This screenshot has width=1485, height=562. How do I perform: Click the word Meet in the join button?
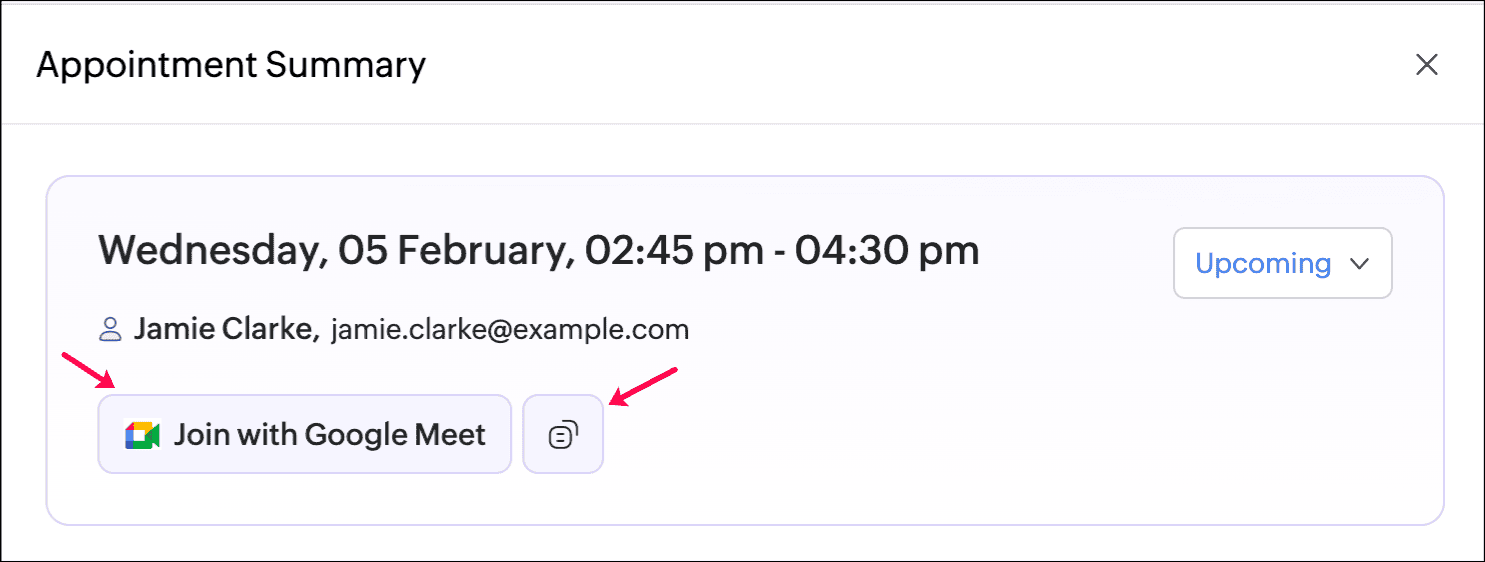coord(446,435)
